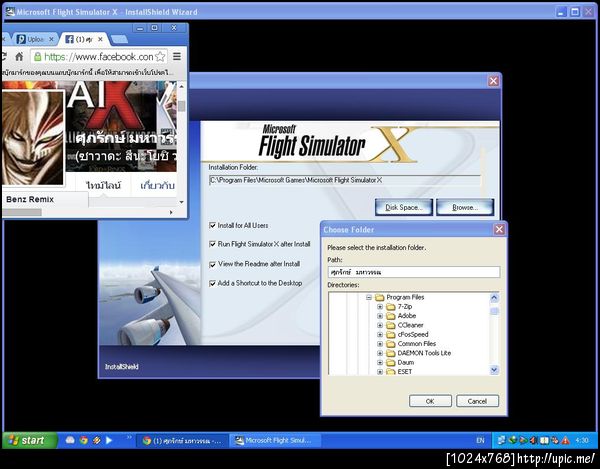This screenshot has height=469, width=600.
Task: Click the red warning tray icon
Action: 565,440
